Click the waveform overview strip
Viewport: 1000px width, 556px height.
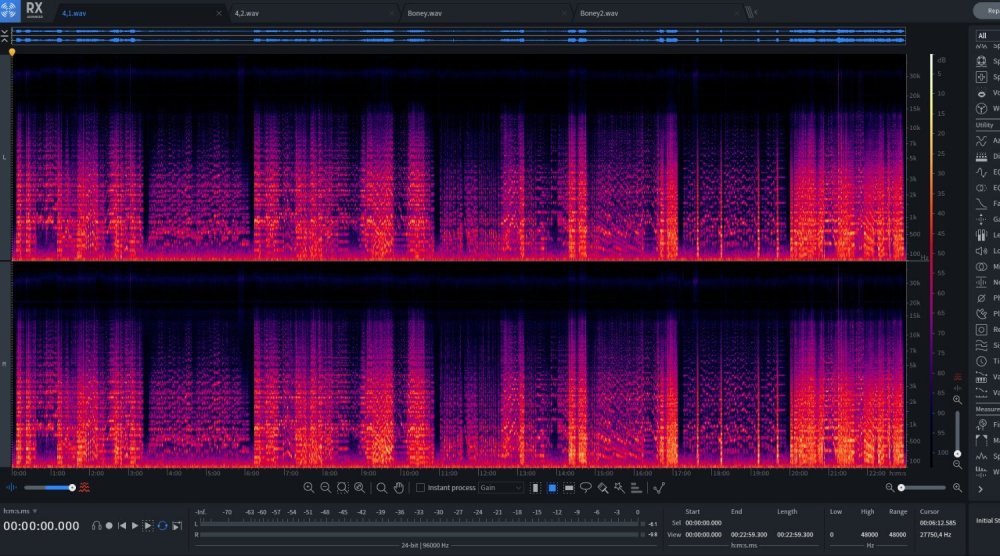tap(459, 36)
